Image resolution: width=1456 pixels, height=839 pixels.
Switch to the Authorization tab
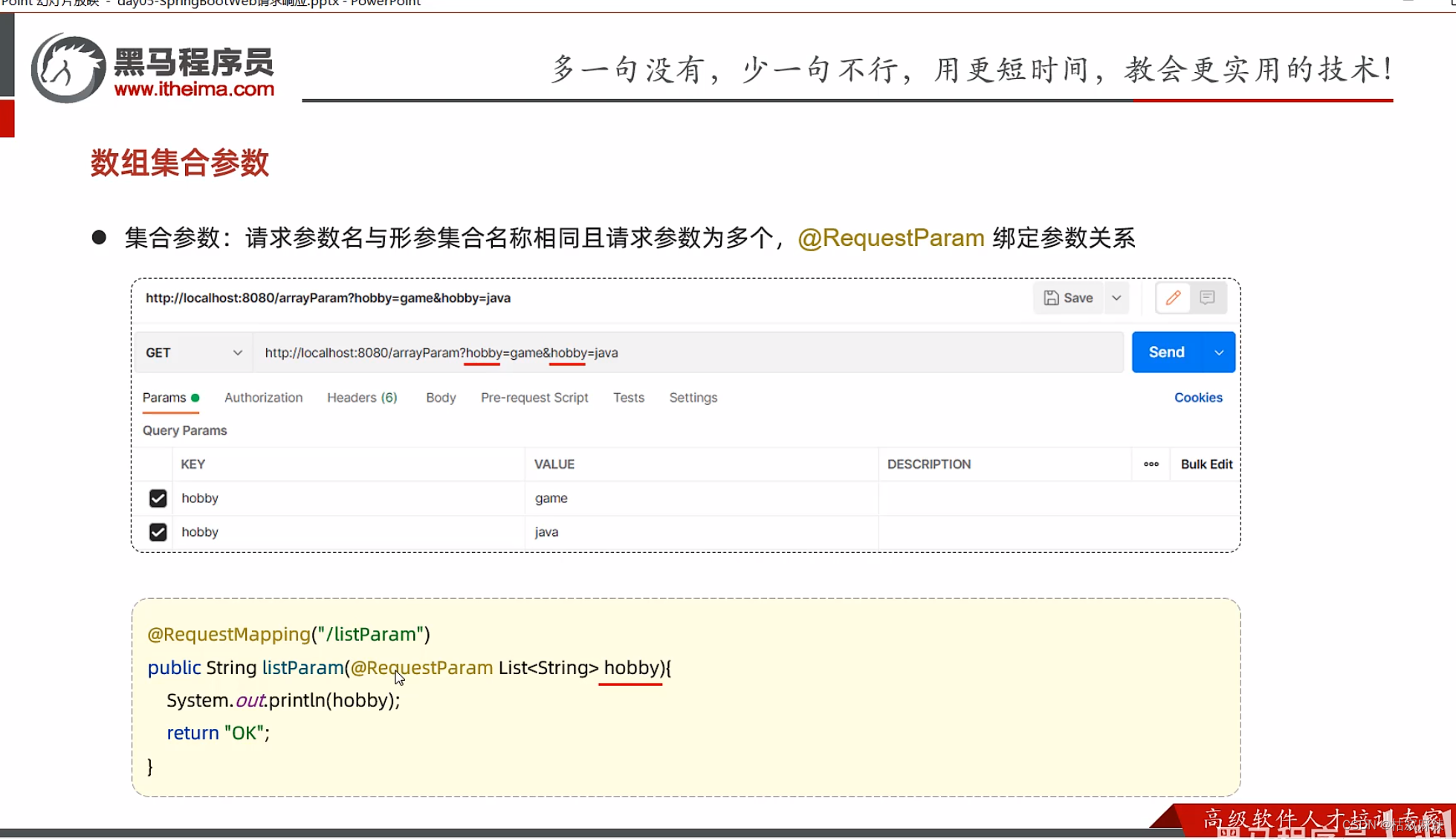click(x=263, y=398)
